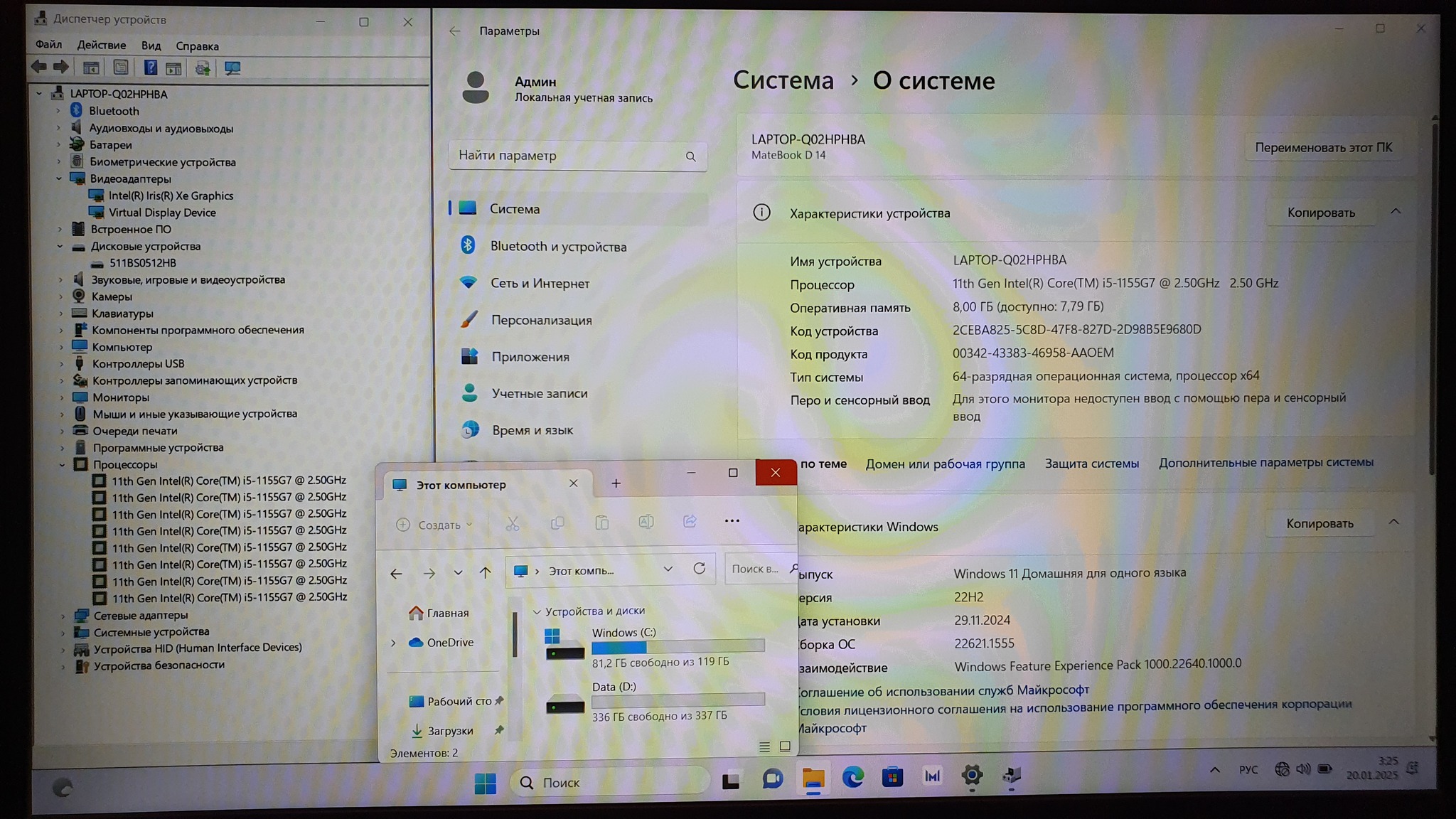Open the Explorer address history dropdown
Image resolution: width=1456 pixels, height=819 pixels.
(668, 569)
